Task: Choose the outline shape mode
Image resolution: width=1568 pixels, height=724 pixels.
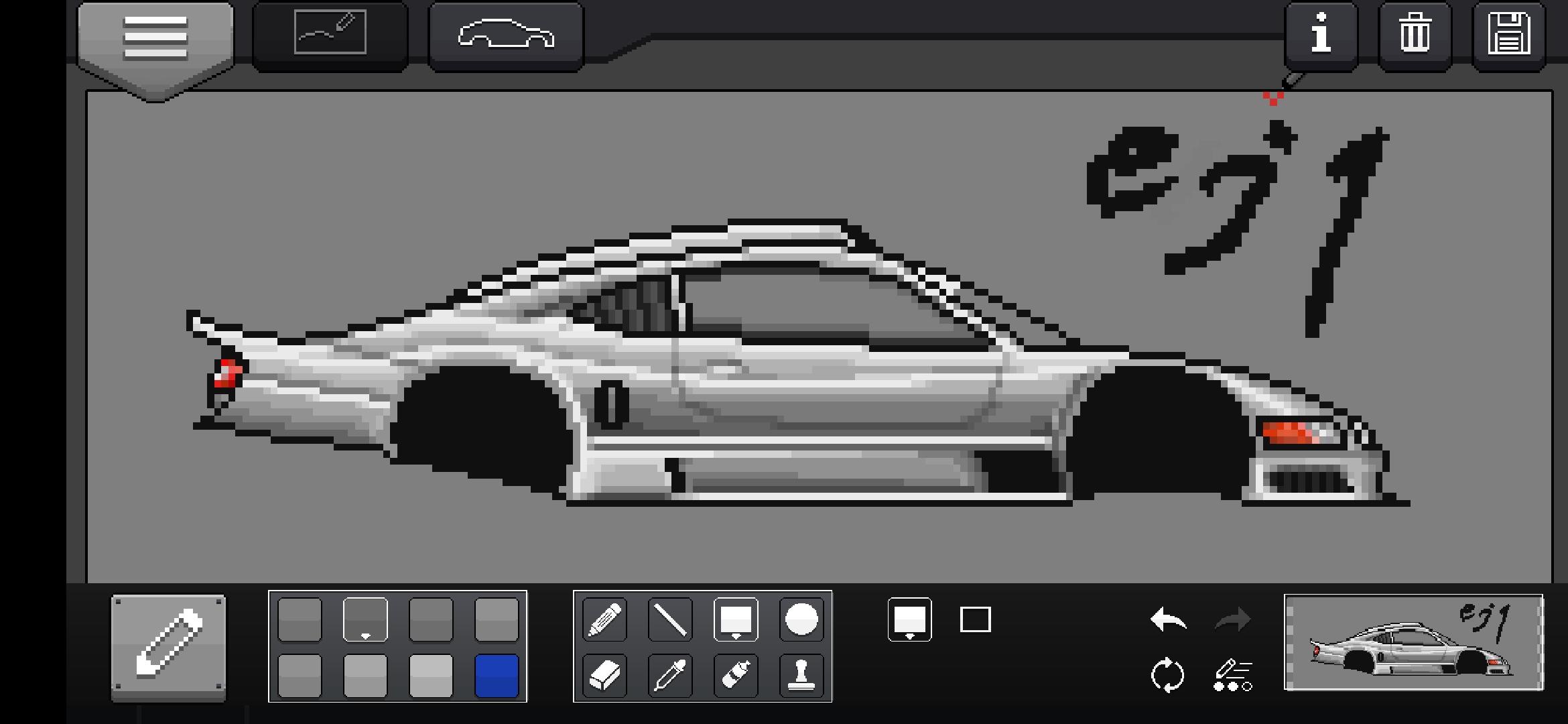Action: (975, 619)
